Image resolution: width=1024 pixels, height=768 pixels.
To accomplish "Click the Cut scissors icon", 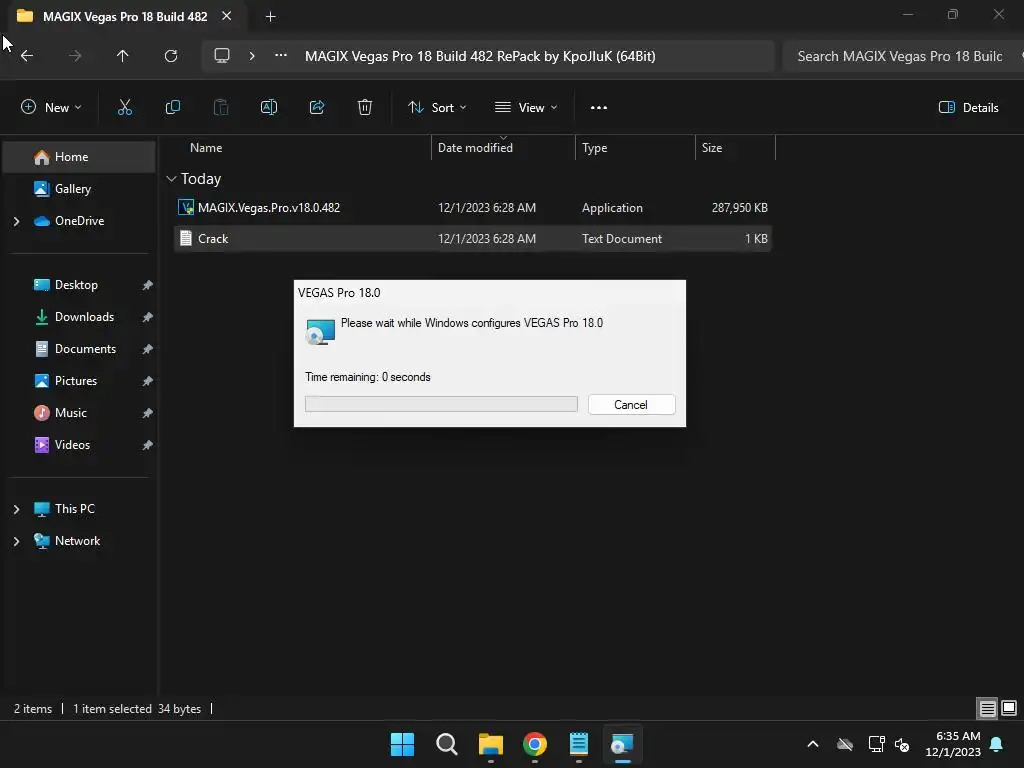I will 125,108.
